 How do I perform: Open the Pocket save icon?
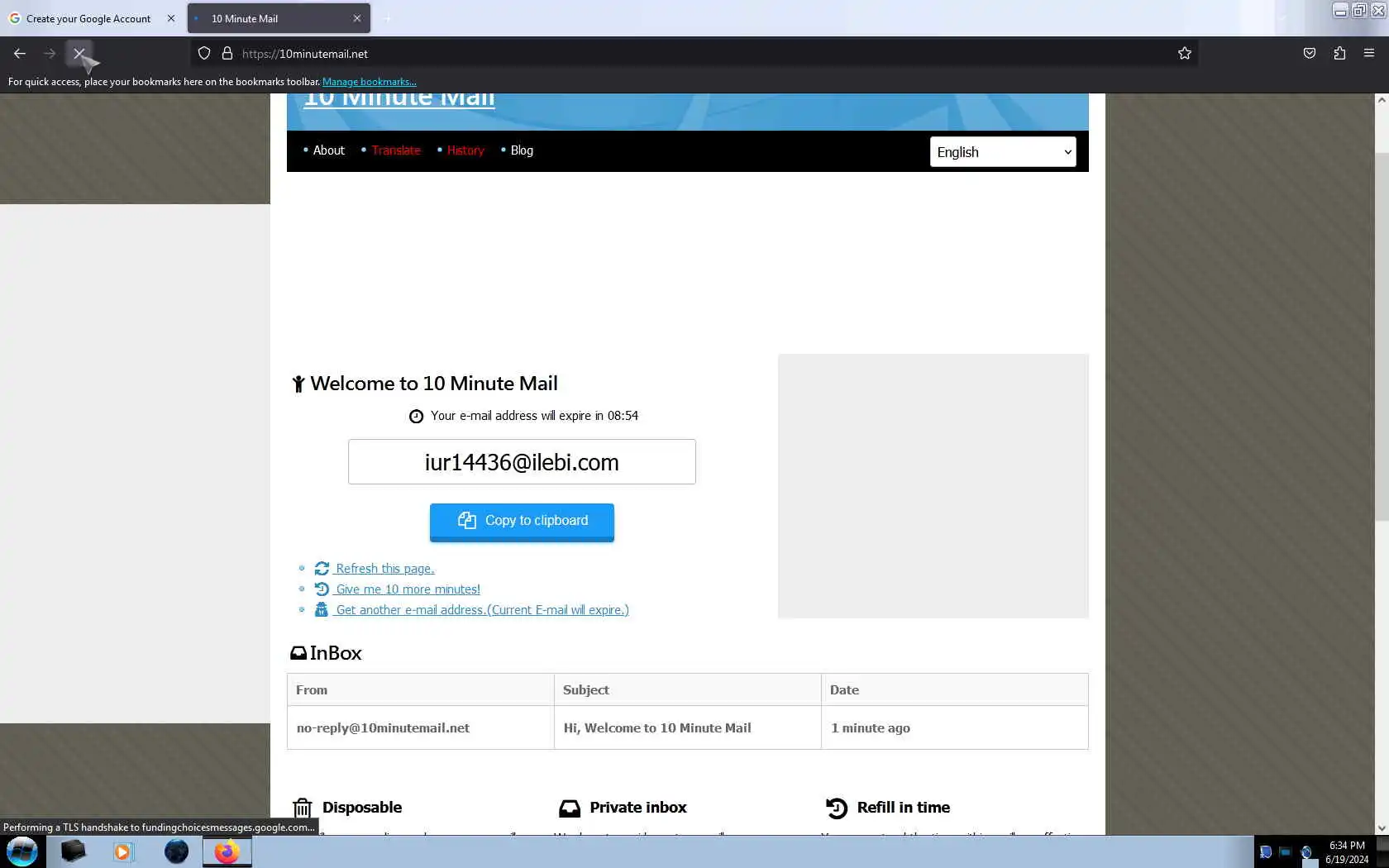[1310, 54]
